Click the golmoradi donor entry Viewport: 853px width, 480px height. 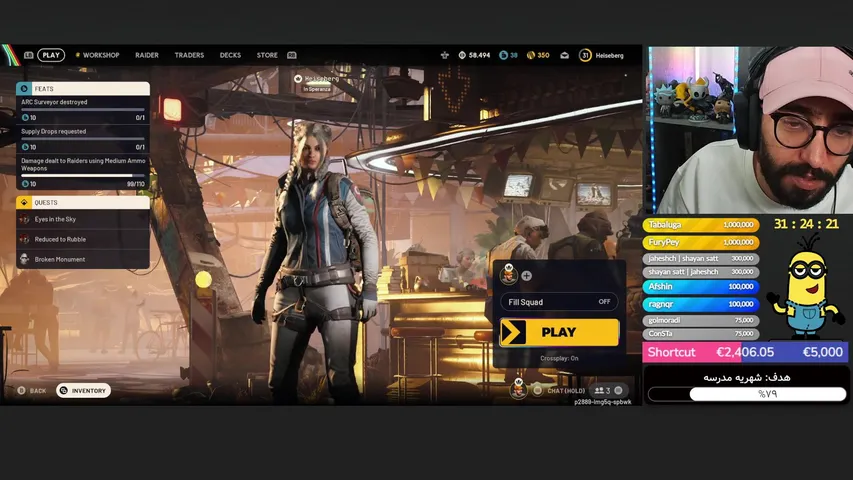(701, 320)
